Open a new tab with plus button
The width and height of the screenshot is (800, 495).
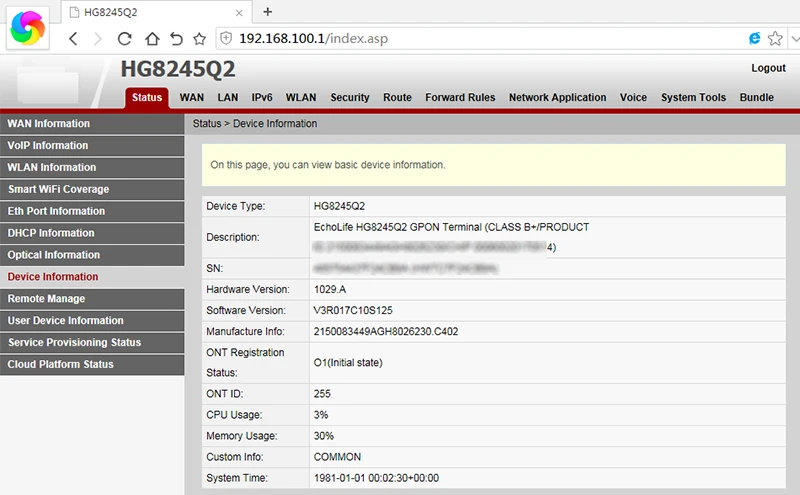[x=267, y=12]
